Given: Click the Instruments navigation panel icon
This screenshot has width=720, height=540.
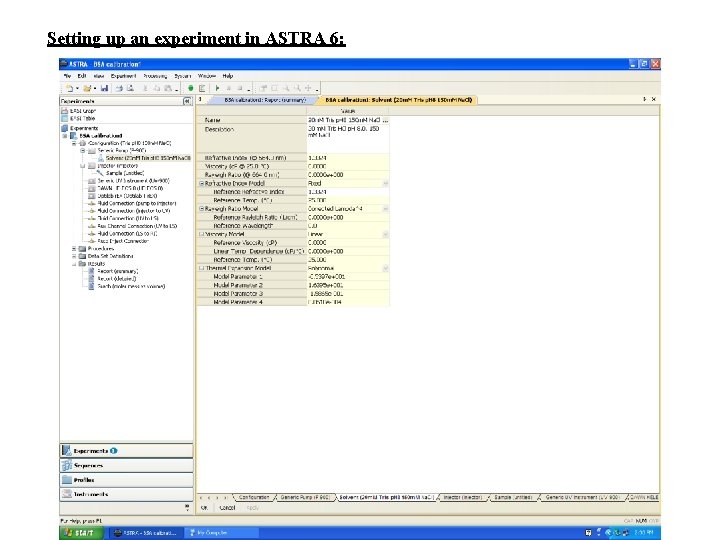Looking at the screenshot, I should pyautogui.click(x=67, y=494).
